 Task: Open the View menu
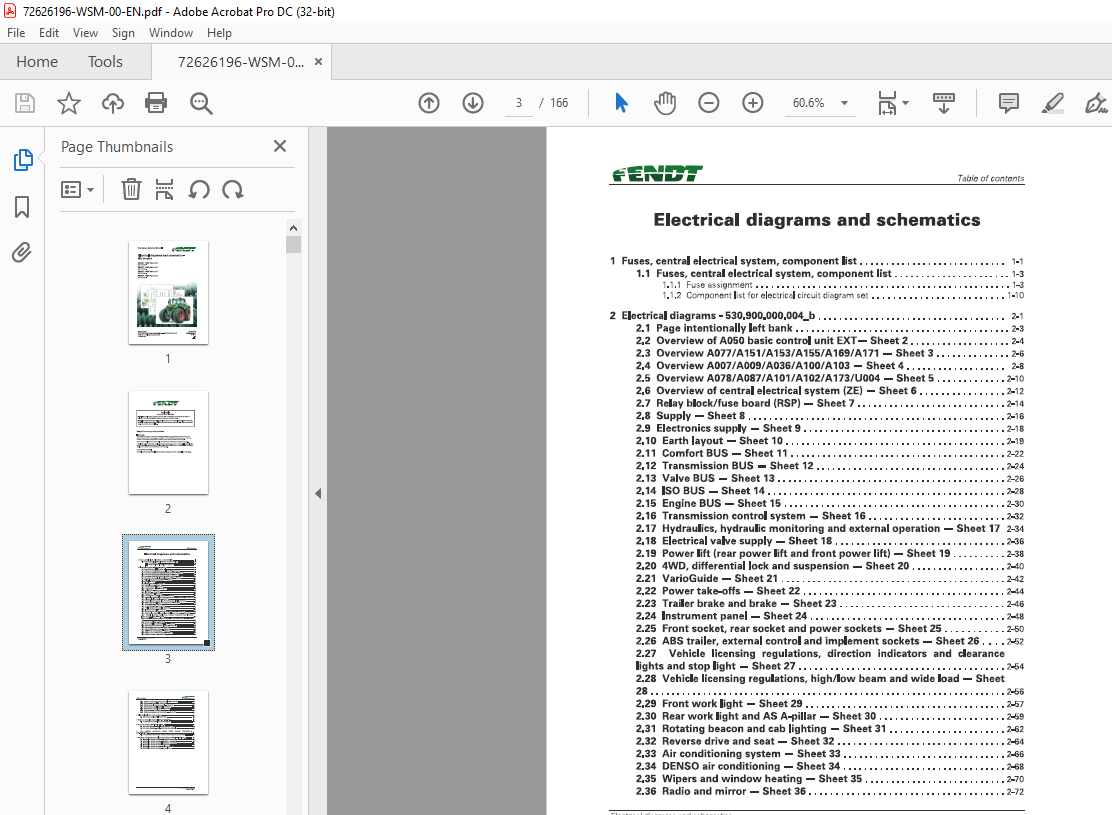coord(85,33)
